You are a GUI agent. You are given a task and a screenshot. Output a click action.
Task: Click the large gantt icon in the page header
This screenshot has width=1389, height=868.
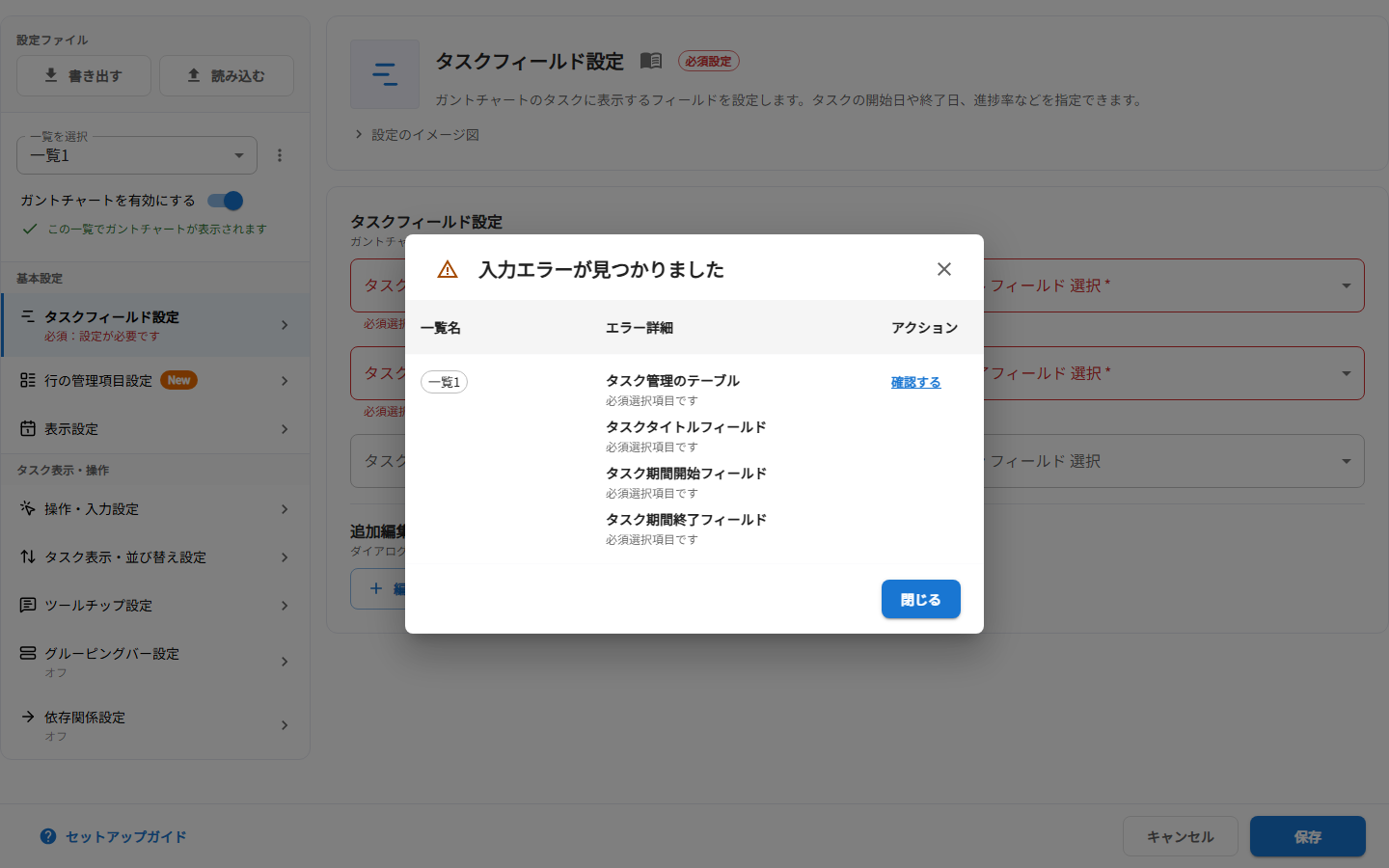tap(385, 74)
